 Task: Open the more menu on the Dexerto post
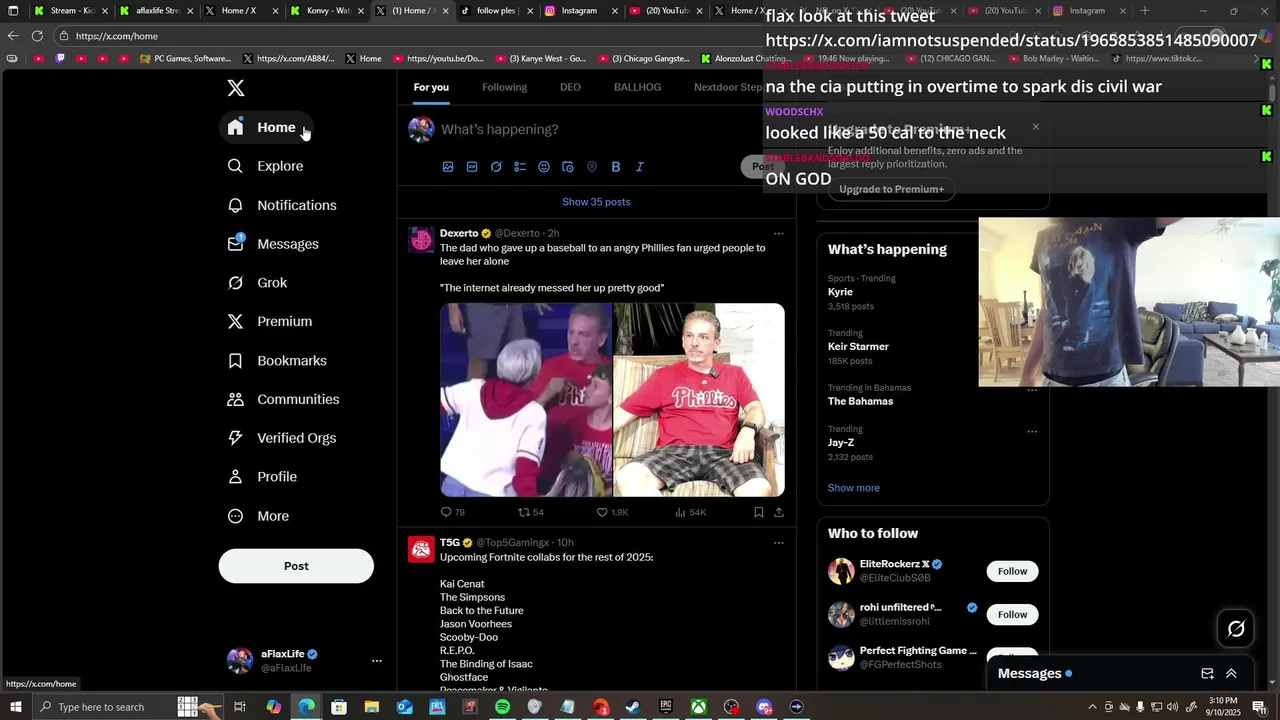point(778,234)
